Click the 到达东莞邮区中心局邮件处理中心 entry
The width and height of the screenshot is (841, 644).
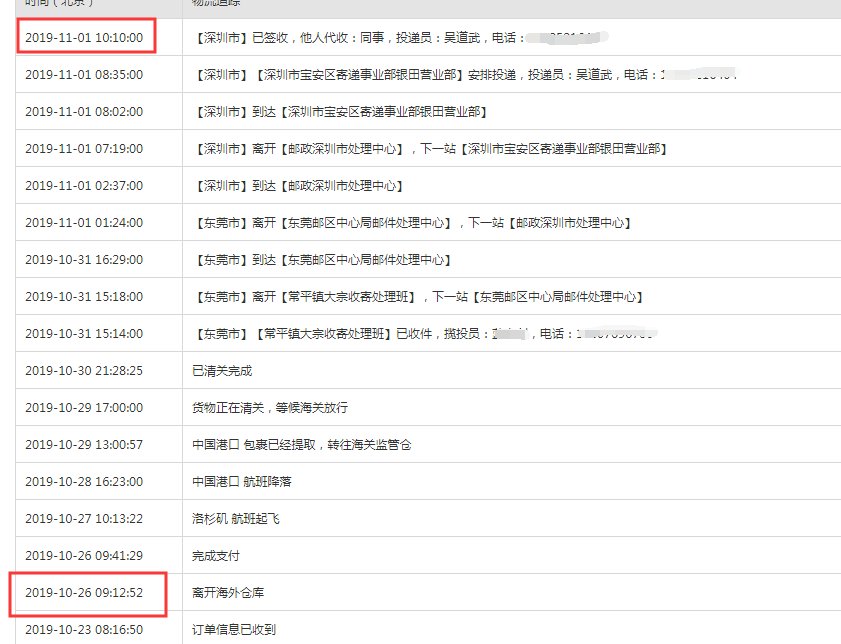(x=322, y=260)
